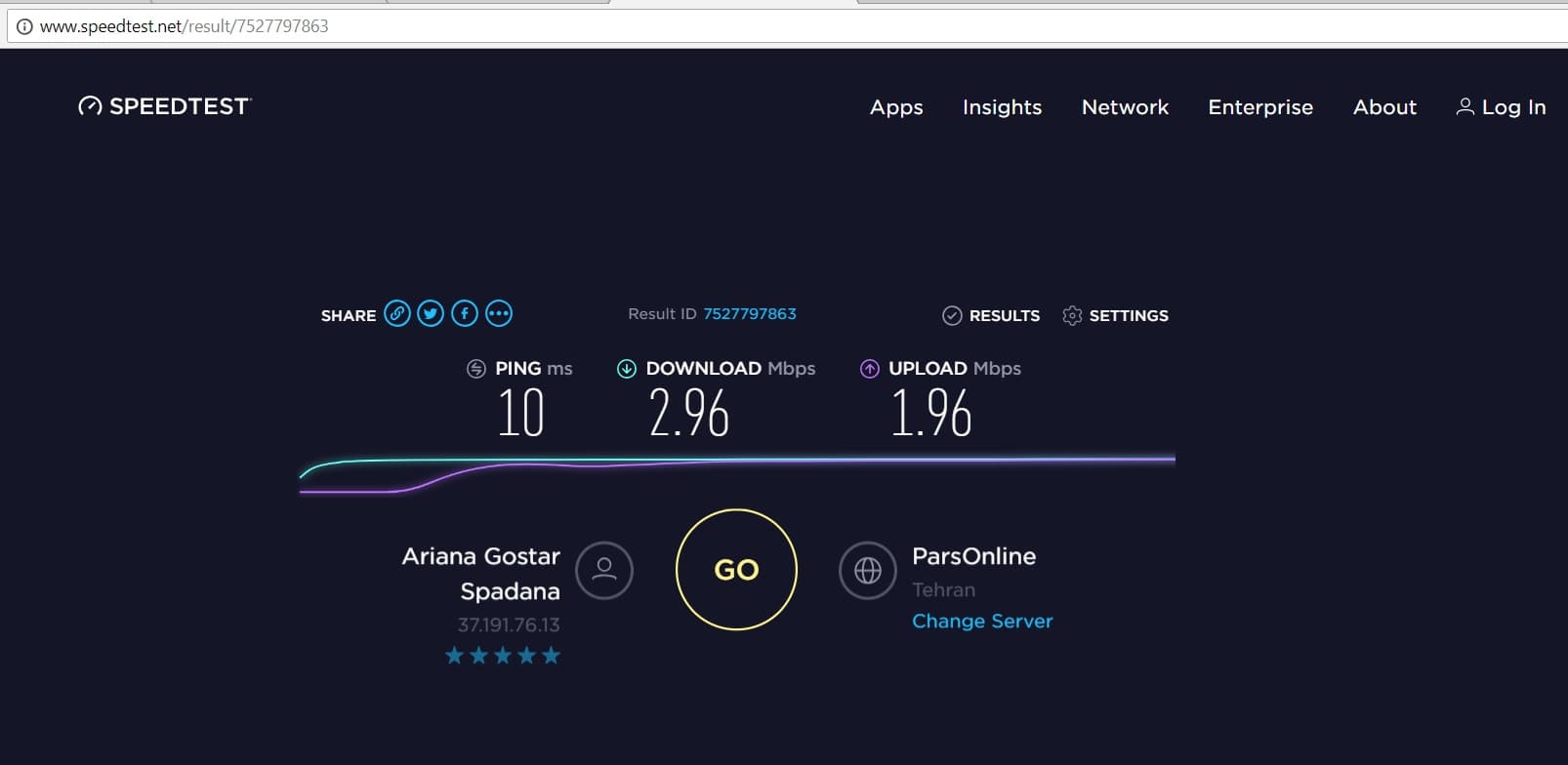
Task: Click the IP address 37.191.76.13
Action: [x=509, y=624]
